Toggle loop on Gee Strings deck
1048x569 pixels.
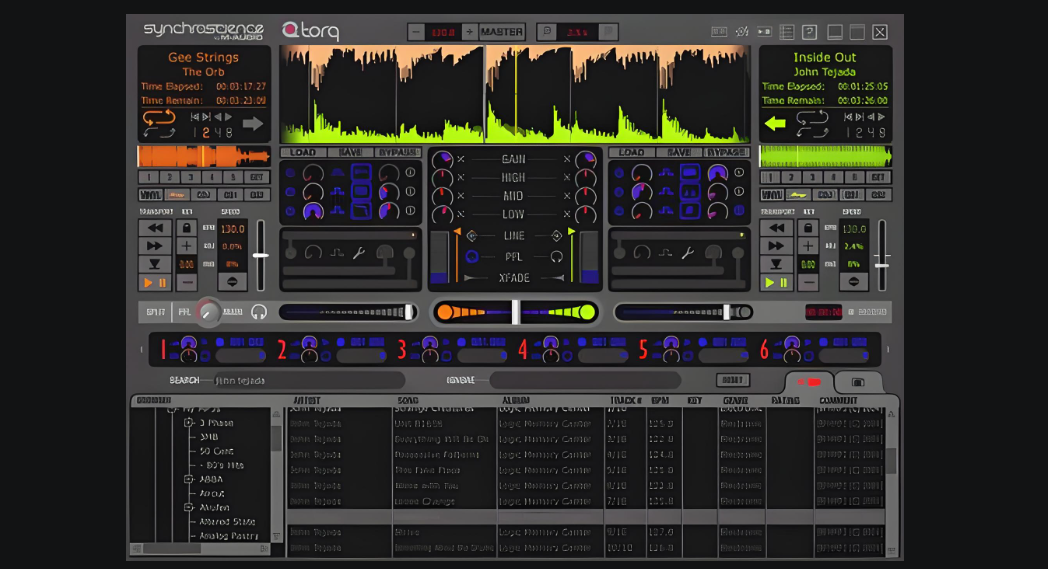point(159,119)
